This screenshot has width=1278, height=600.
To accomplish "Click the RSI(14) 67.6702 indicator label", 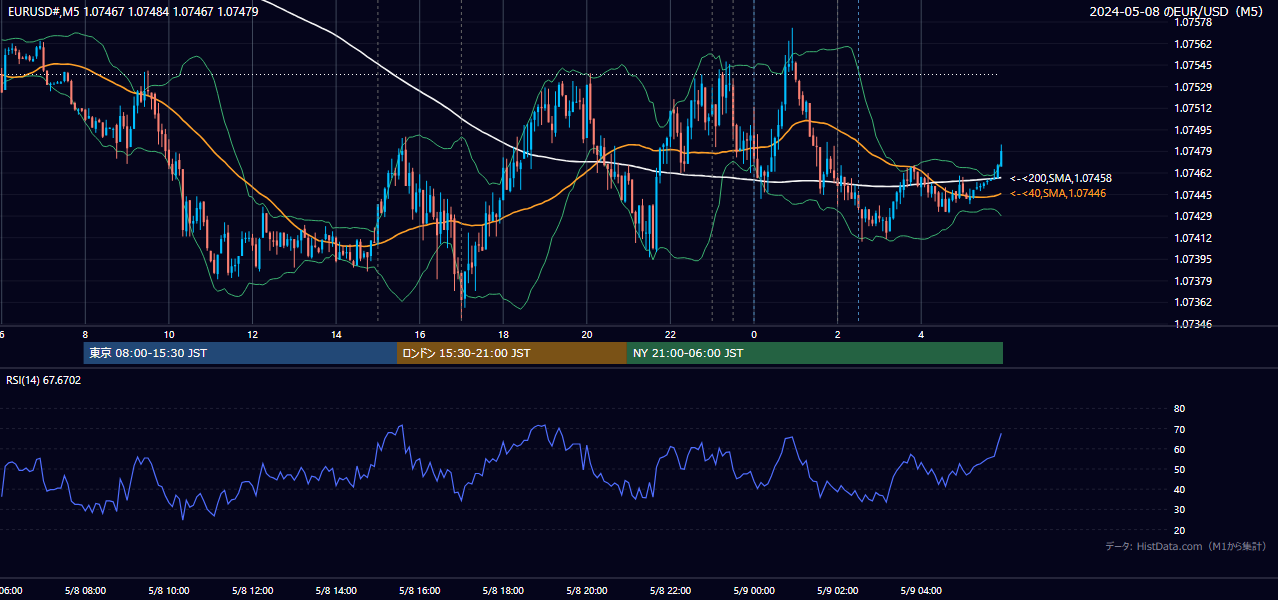I will (x=44, y=380).
